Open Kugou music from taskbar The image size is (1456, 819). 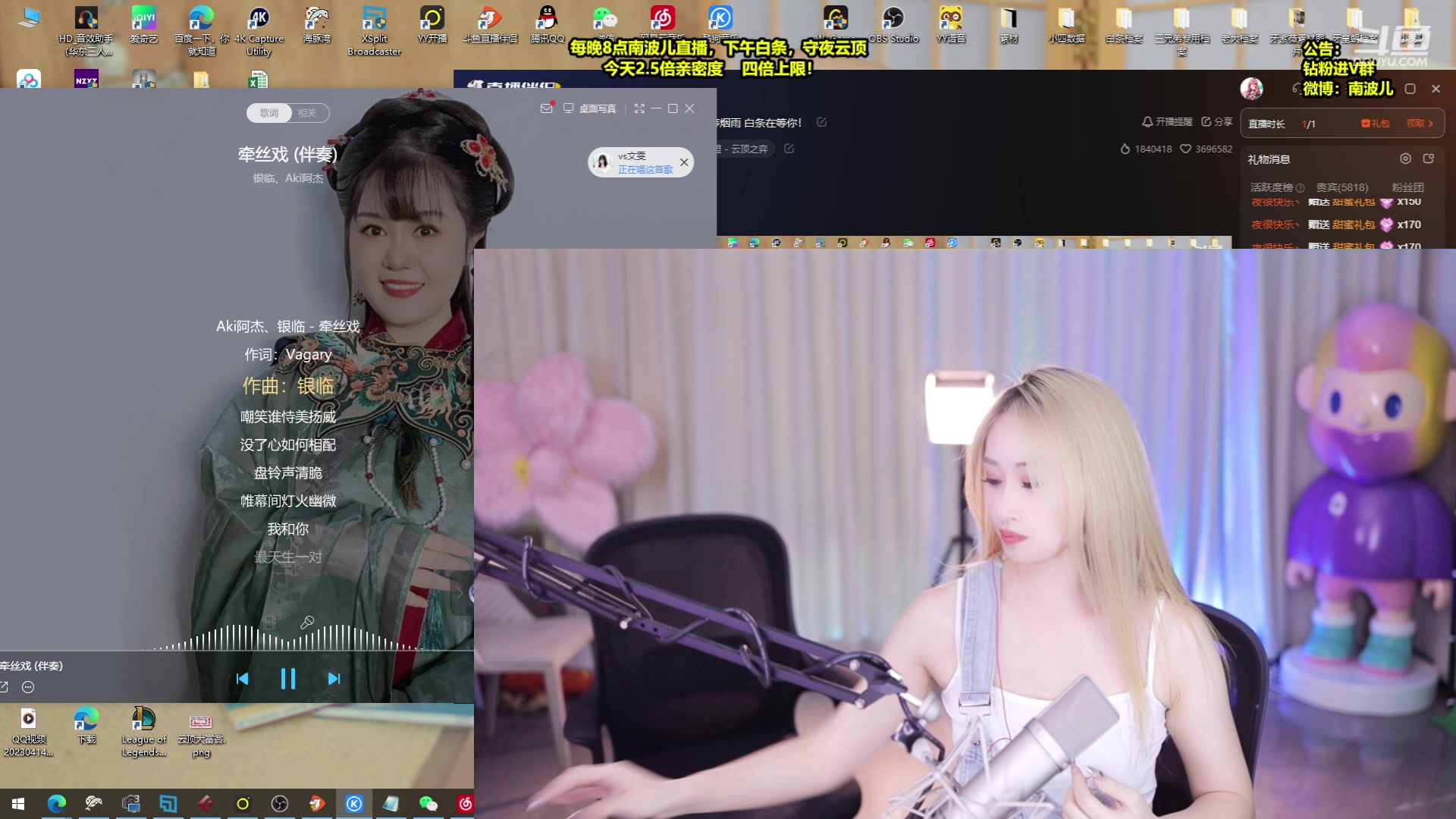click(354, 804)
